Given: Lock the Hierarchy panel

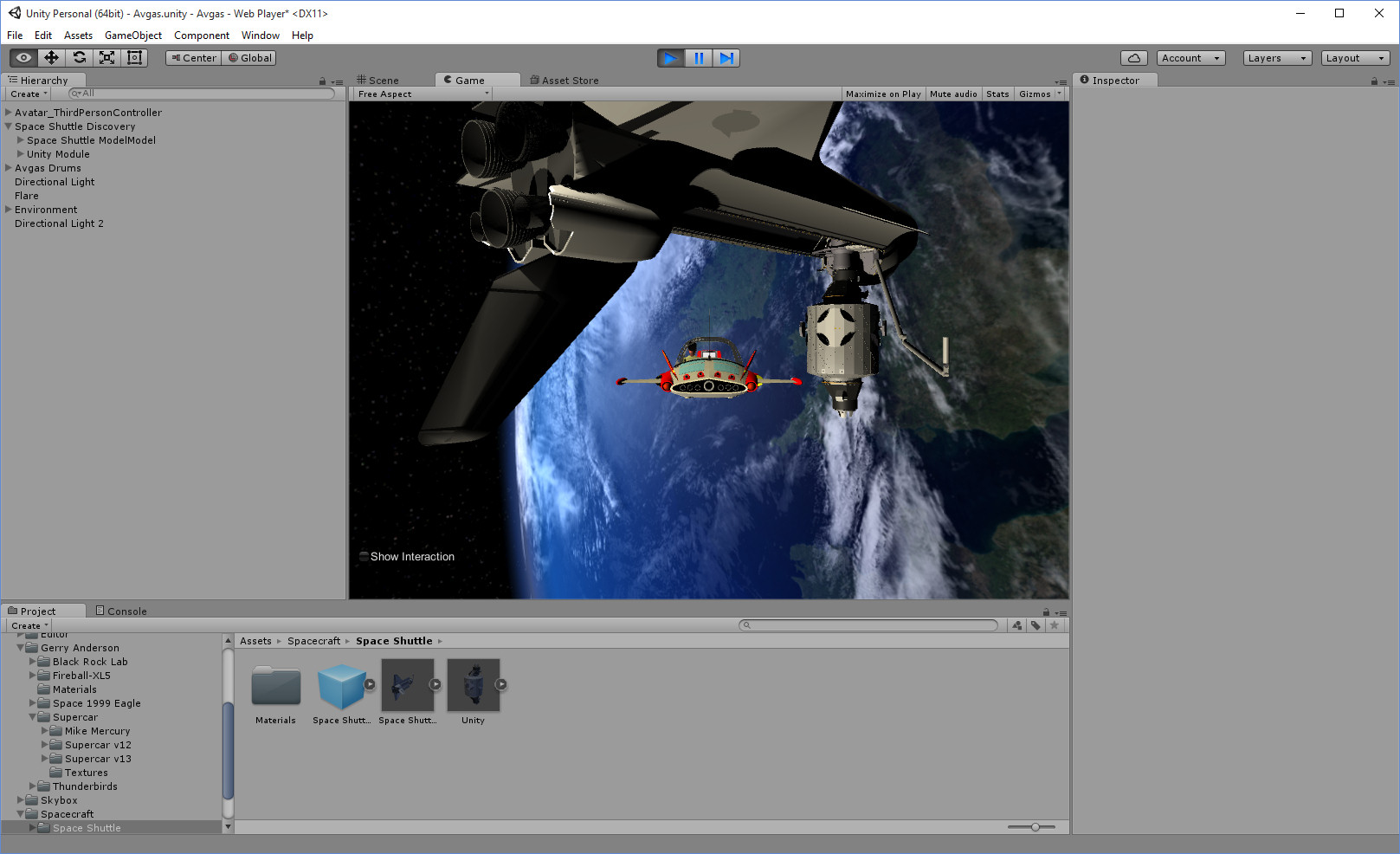Looking at the screenshot, I should [x=322, y=81].
